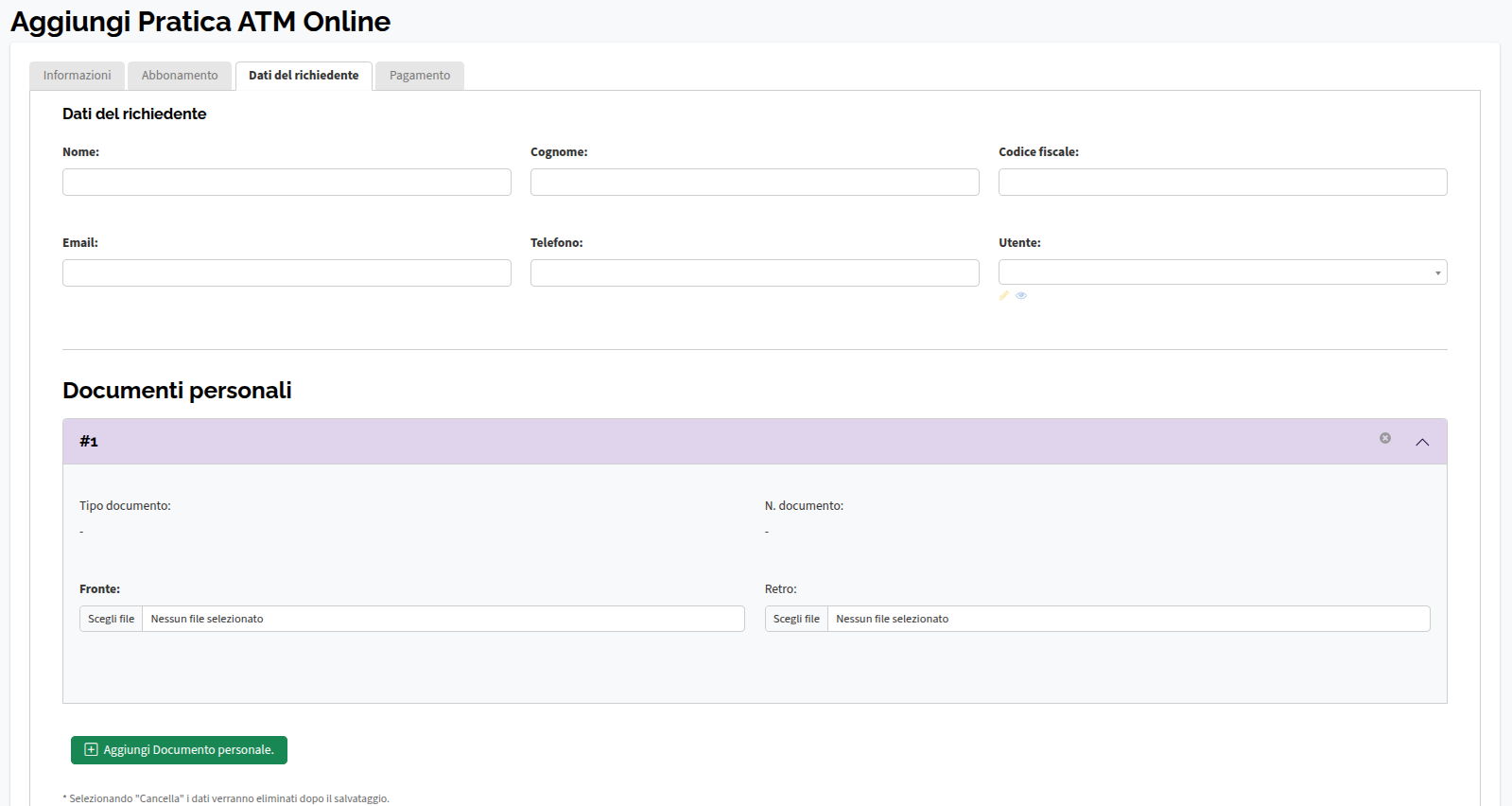Focus the Telefono text field
1512x806 pixels.
pos(755,273)
